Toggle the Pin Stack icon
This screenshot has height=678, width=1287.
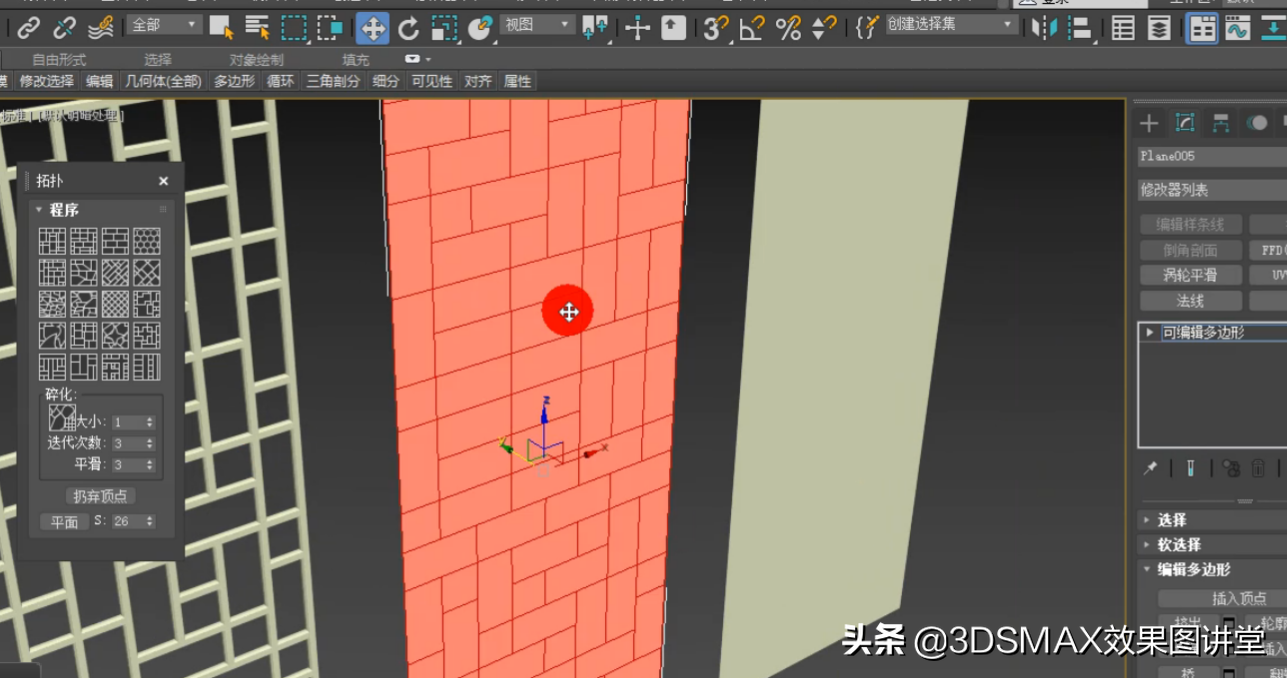point(1151,468)
